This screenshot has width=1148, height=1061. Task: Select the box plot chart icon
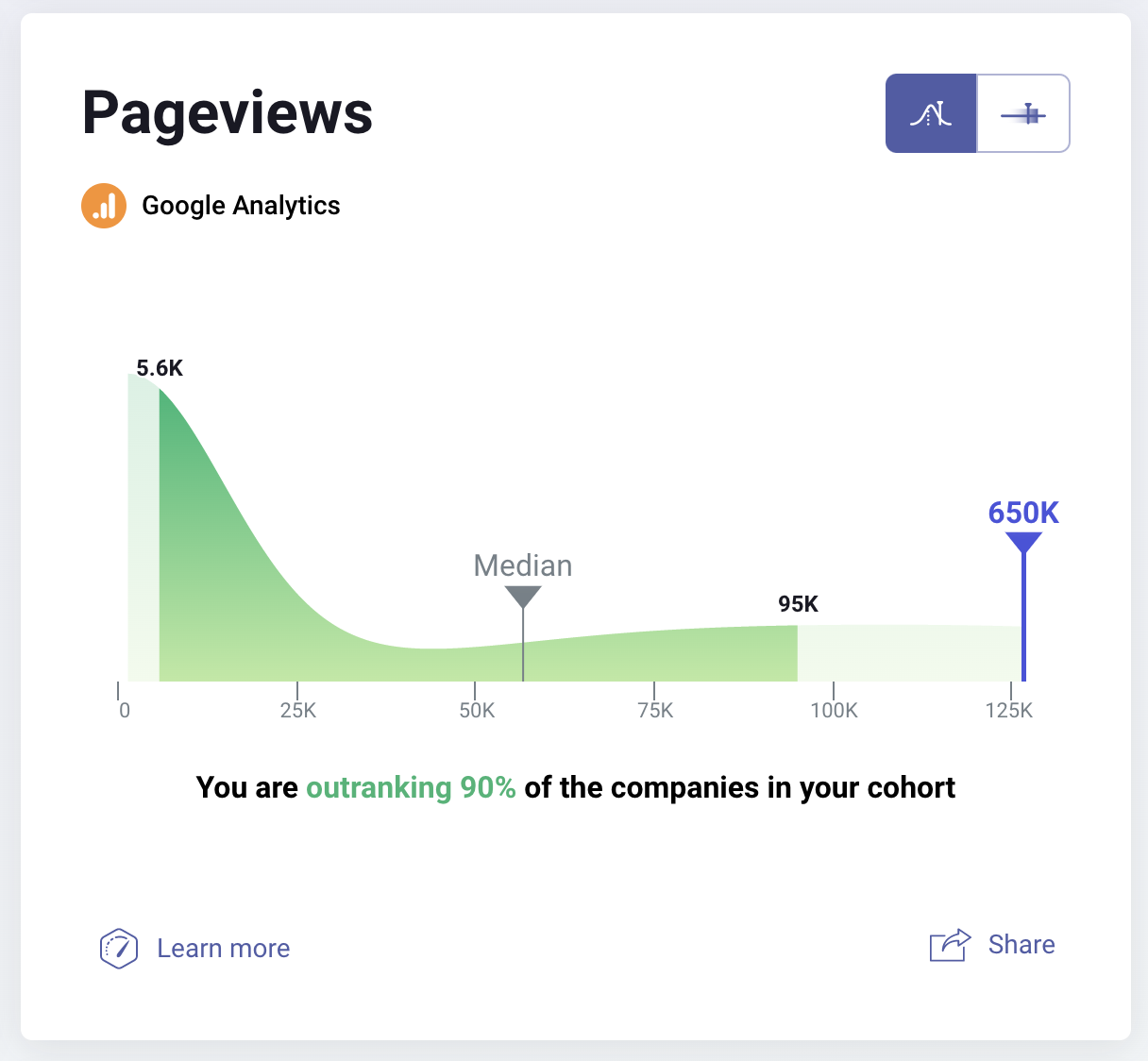coord(1023,113)
